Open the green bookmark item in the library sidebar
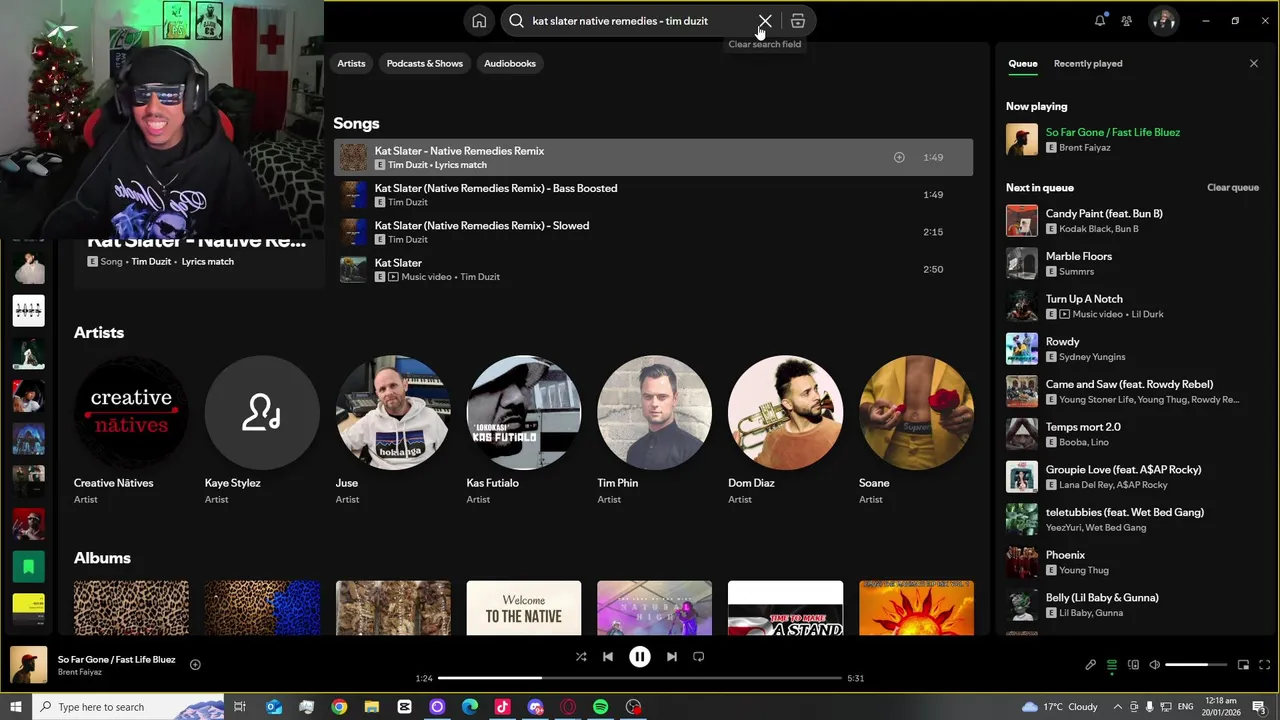Viewport: 1280px width, 720px height. (x=29, y=567)
